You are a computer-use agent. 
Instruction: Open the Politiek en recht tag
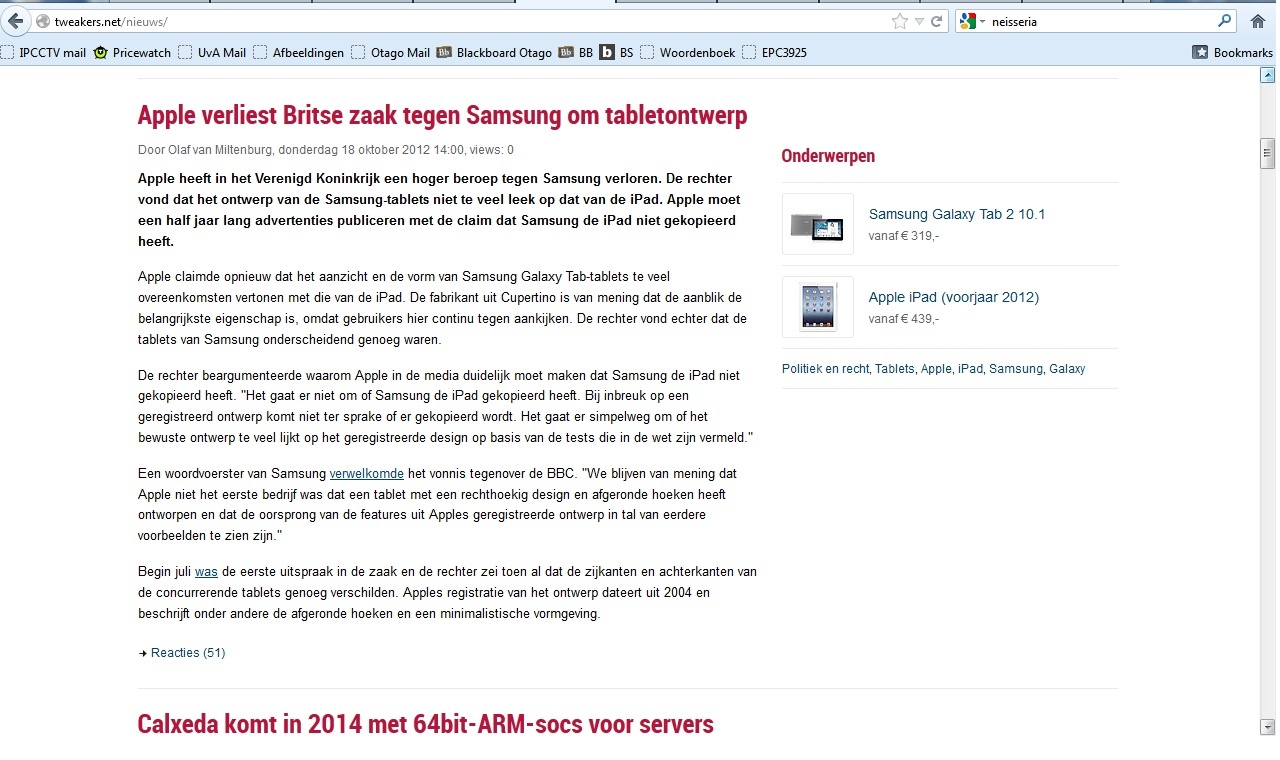[826, 369]
